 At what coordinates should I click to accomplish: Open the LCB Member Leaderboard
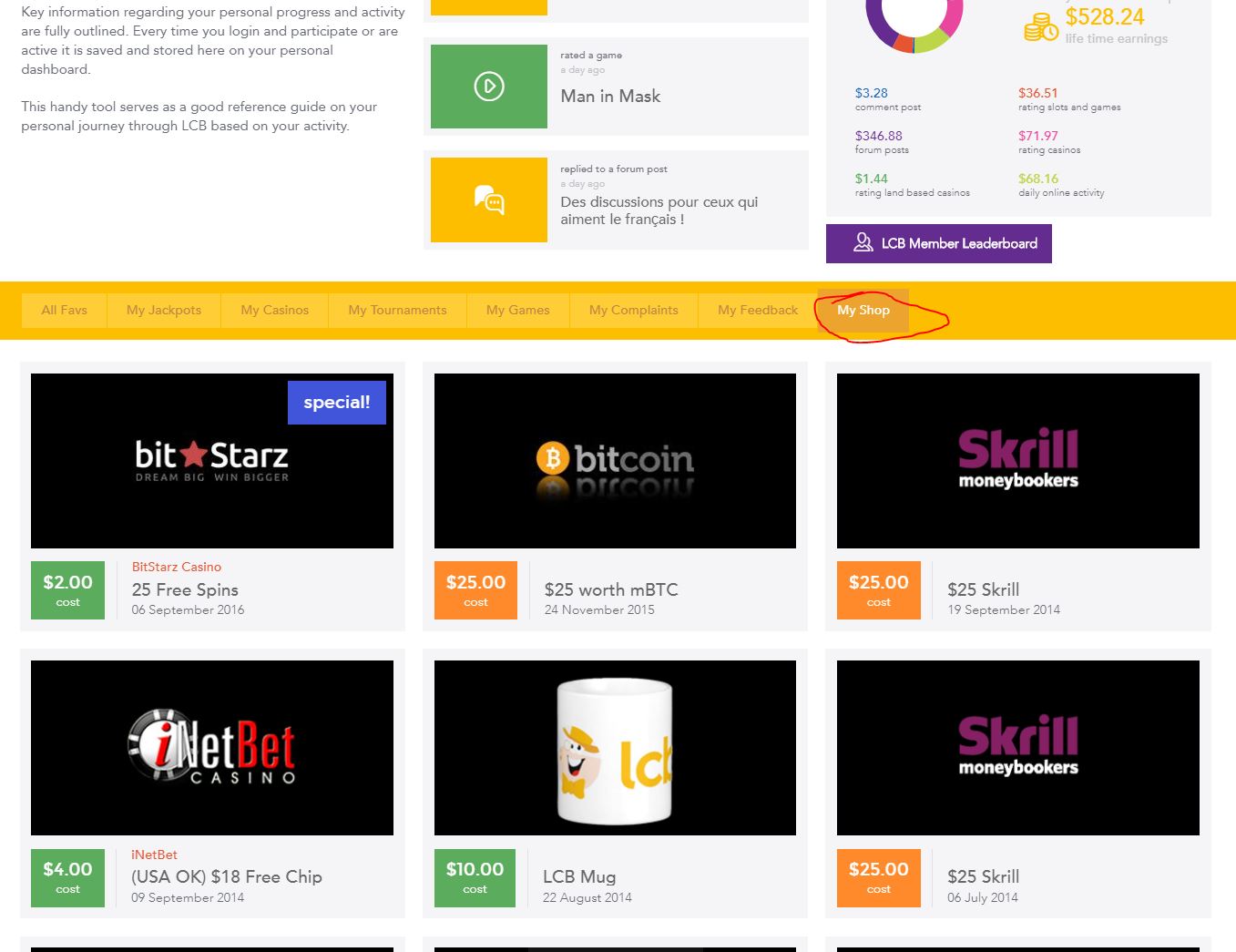pos(939,243)
